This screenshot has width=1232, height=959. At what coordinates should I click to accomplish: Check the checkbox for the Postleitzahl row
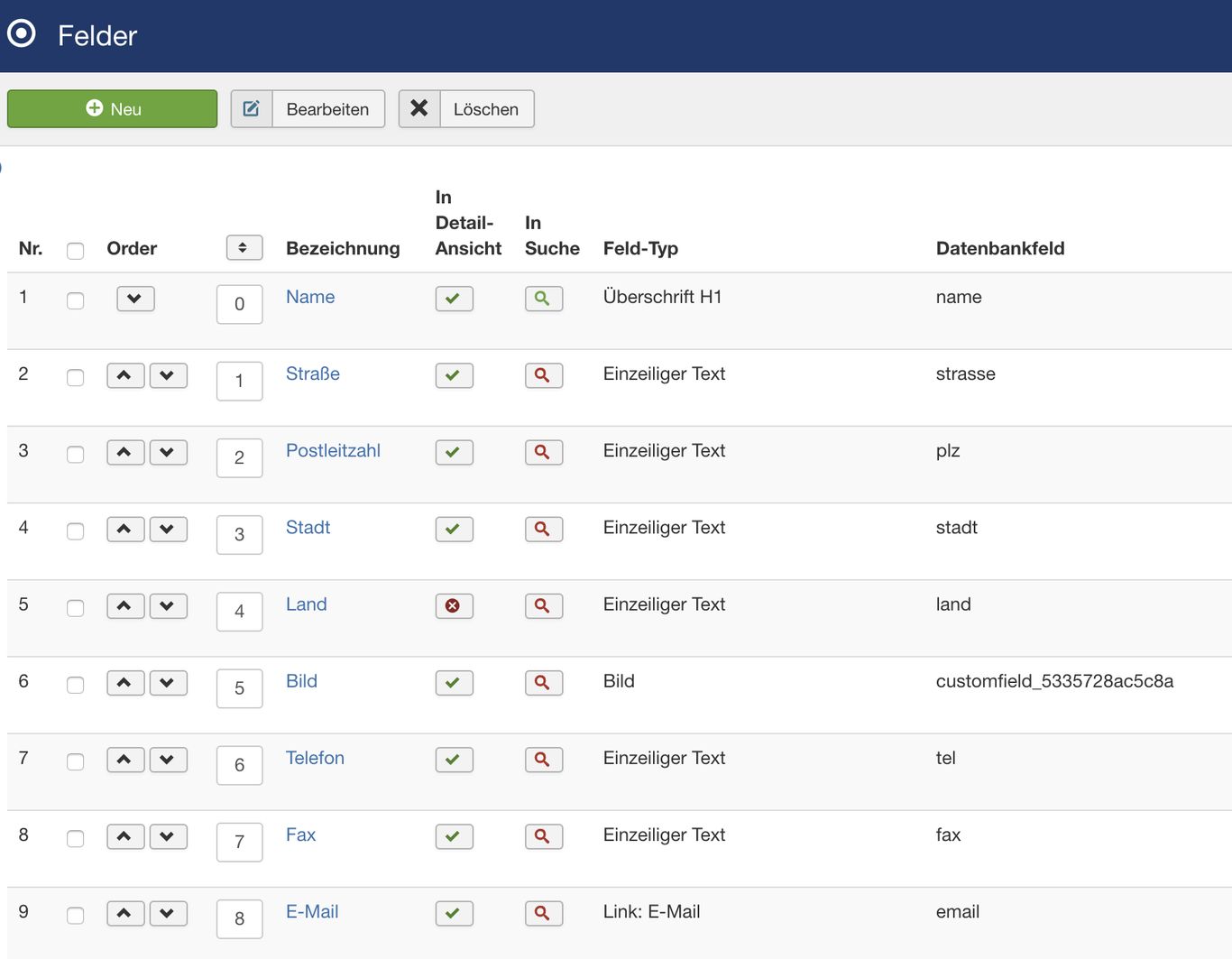(x=76, y=454)
